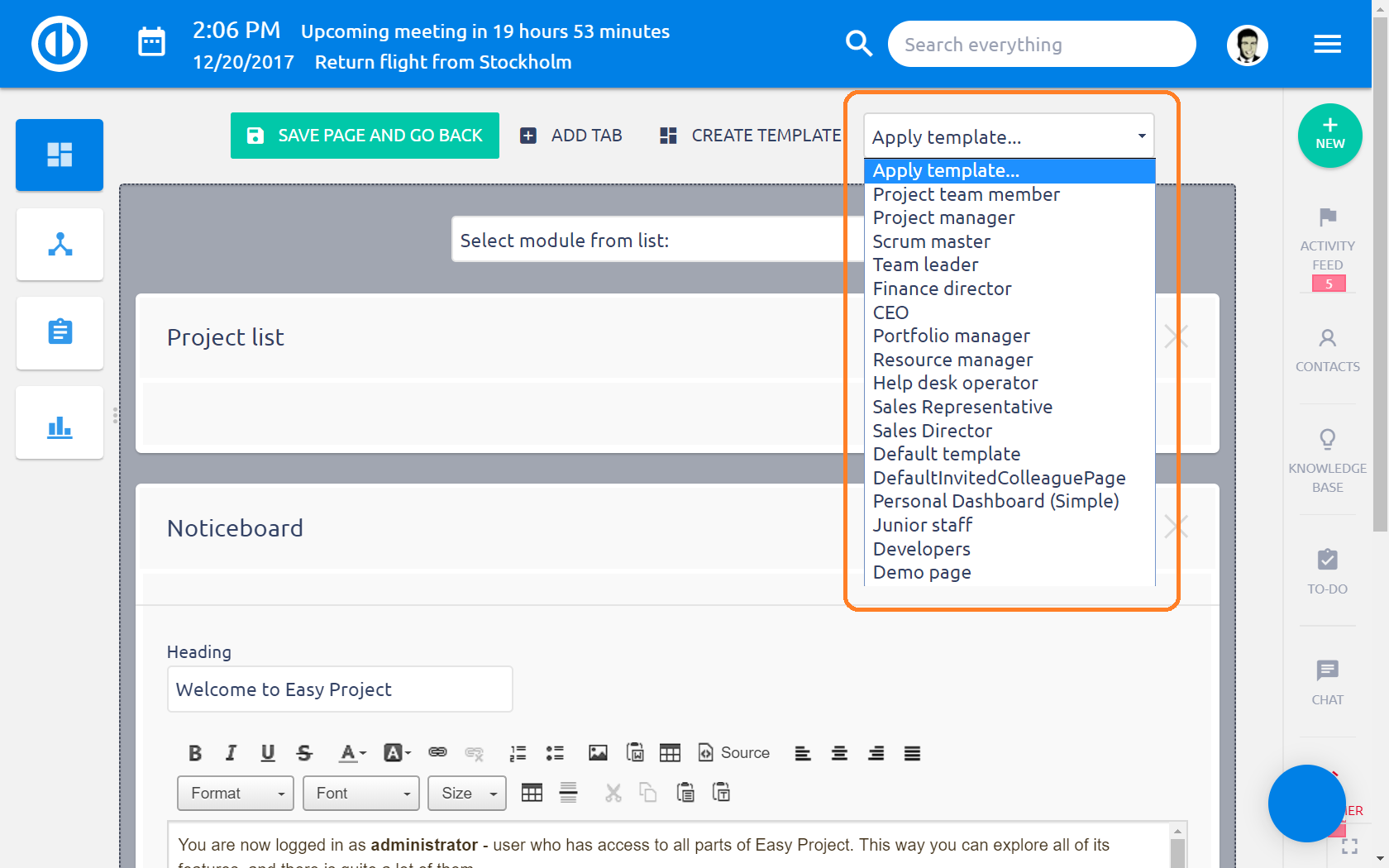The image size is (1389, 868).
Task: Click the cut scissors icon
Action: pyautogui.click(x=613, y=794)
